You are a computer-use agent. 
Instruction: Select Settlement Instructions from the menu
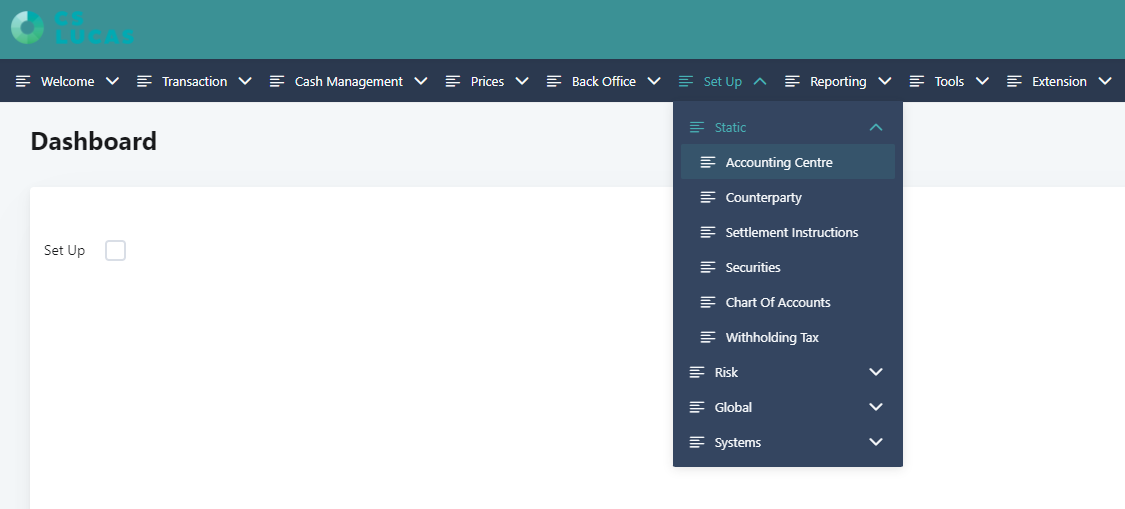coord(791,232)
